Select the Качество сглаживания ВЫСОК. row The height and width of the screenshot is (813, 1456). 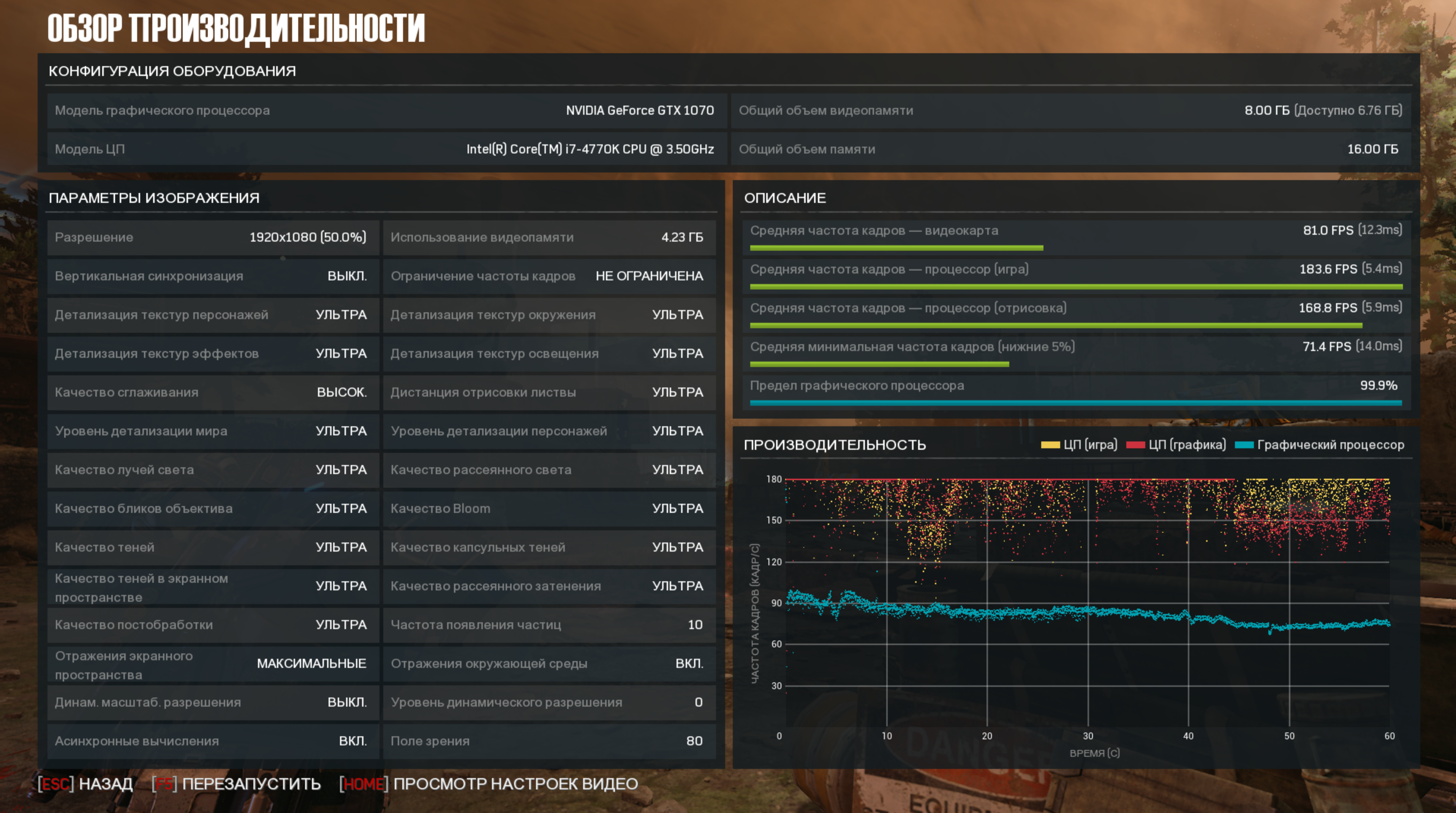(212, 392)
